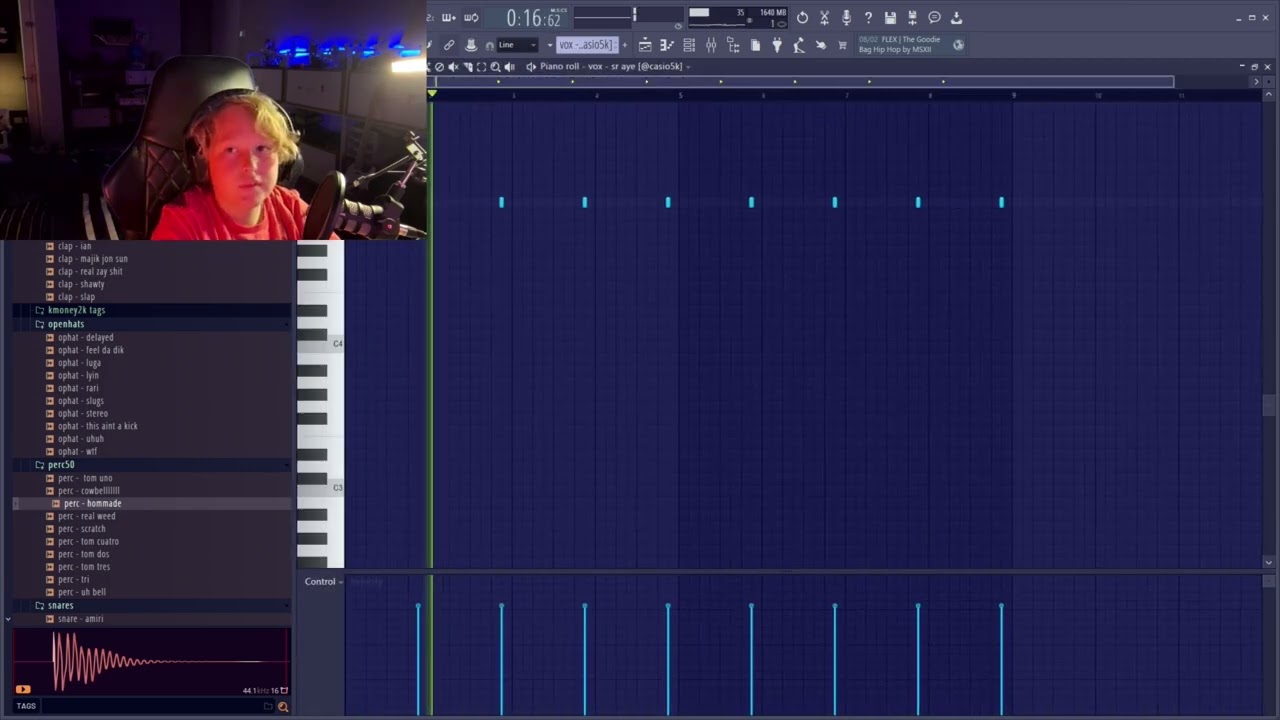The height and width of the screenshot is (720, 1280).
Task: Select sample 'perc - uh bell'
Action: [x=81, y=592]
